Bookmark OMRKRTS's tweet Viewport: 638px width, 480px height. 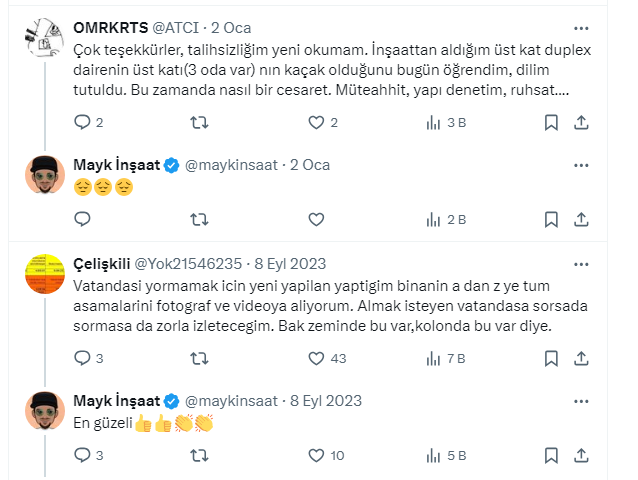coord(551,122)
